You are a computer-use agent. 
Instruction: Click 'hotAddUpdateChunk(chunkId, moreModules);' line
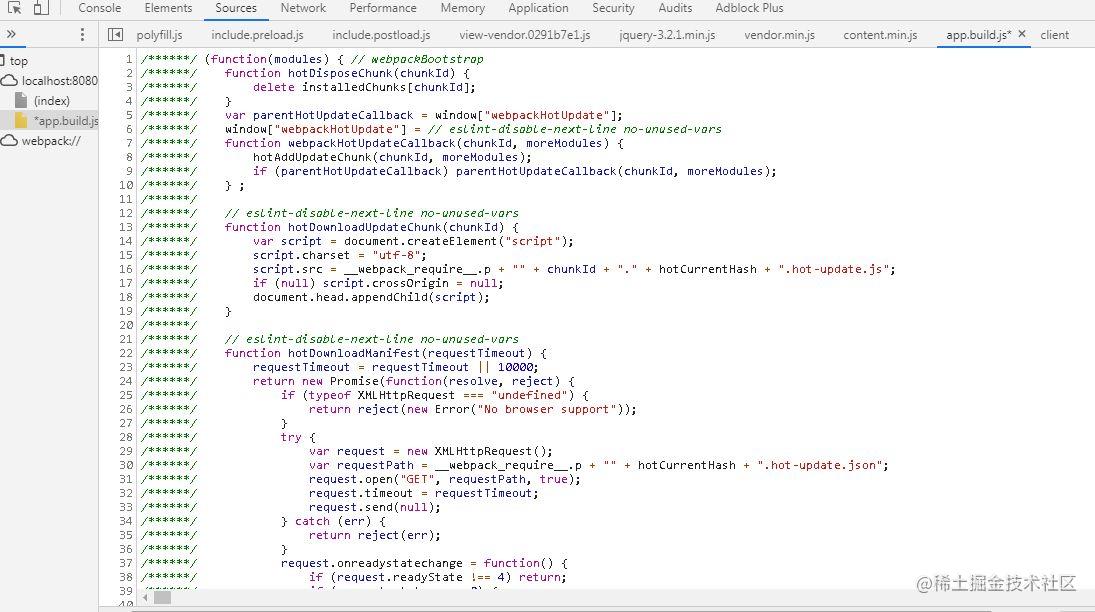click(392, 157)
